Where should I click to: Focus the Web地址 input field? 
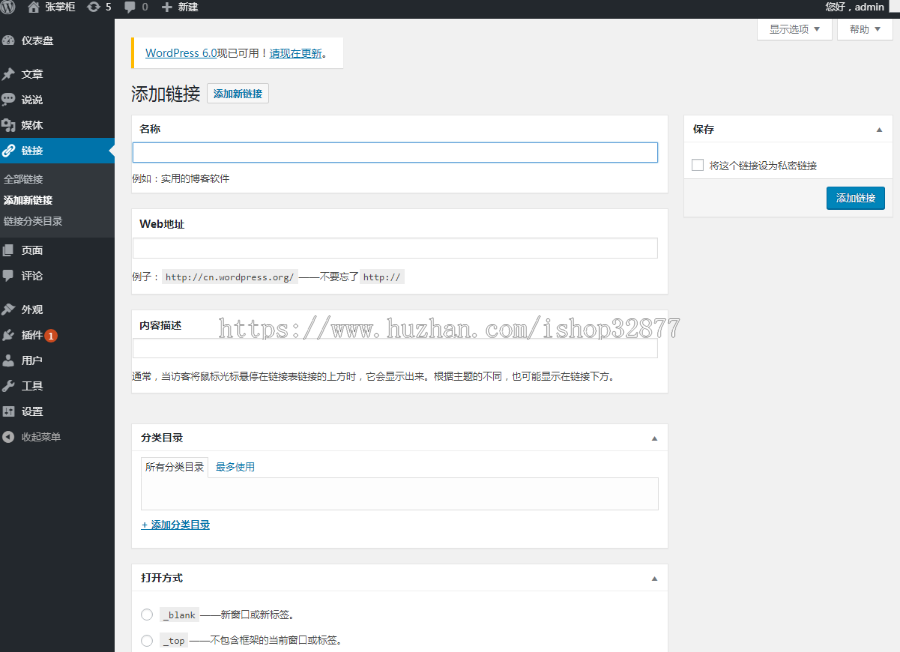point(395,249)
